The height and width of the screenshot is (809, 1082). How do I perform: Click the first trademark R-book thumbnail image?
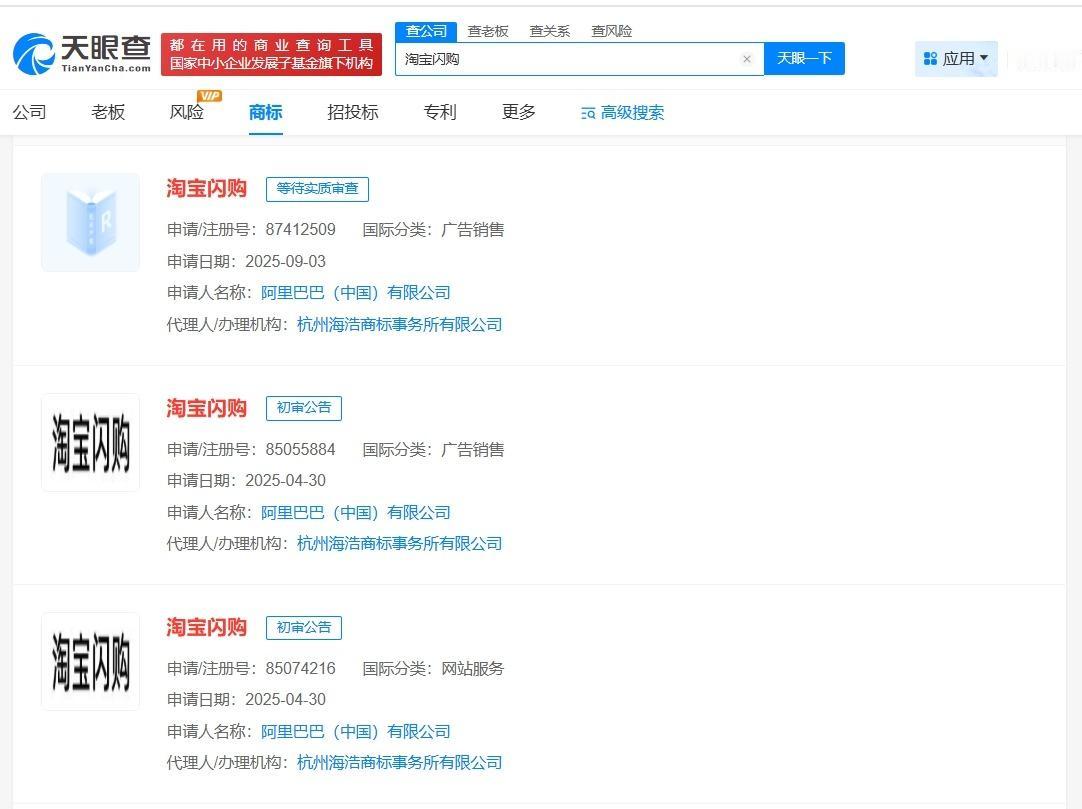click(90, 221)
